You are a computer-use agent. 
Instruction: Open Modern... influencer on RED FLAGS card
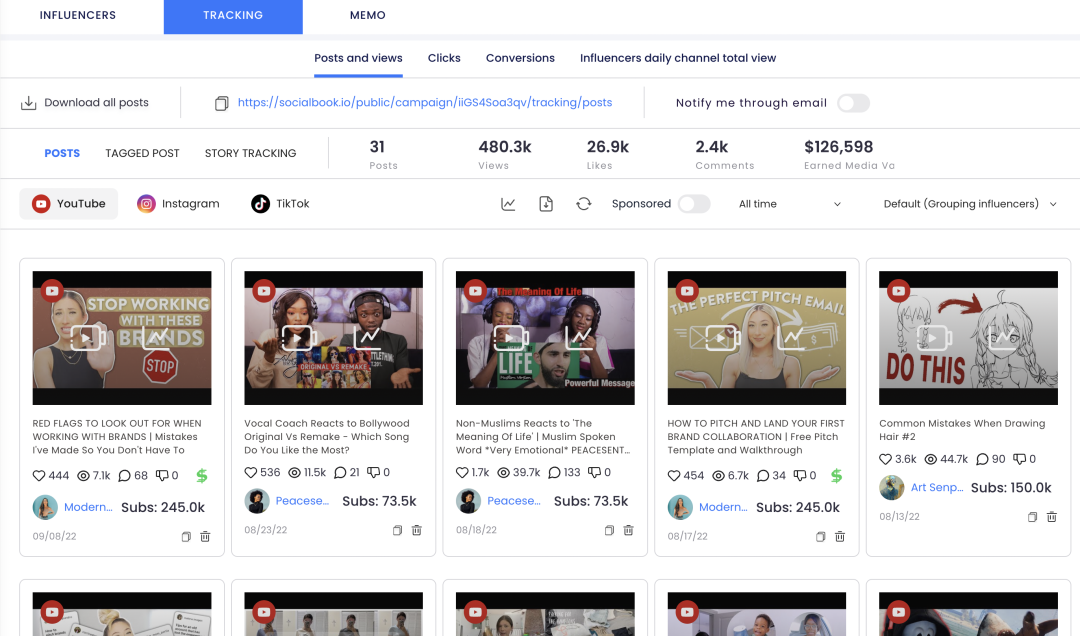click(x=88, y=507)
